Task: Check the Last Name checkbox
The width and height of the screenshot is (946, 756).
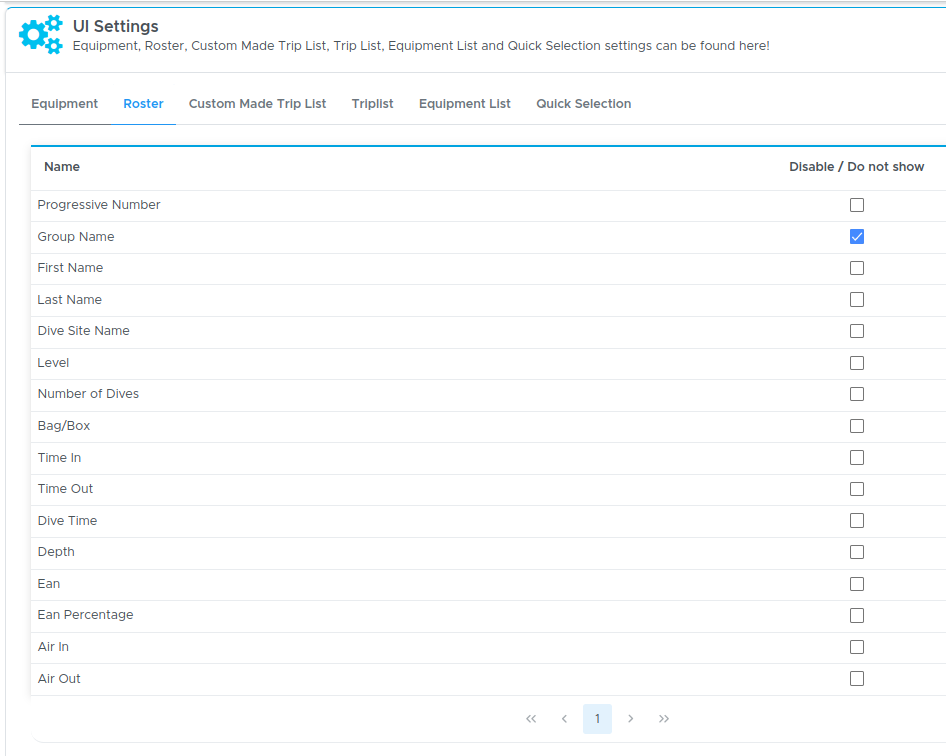Action: 857,300
